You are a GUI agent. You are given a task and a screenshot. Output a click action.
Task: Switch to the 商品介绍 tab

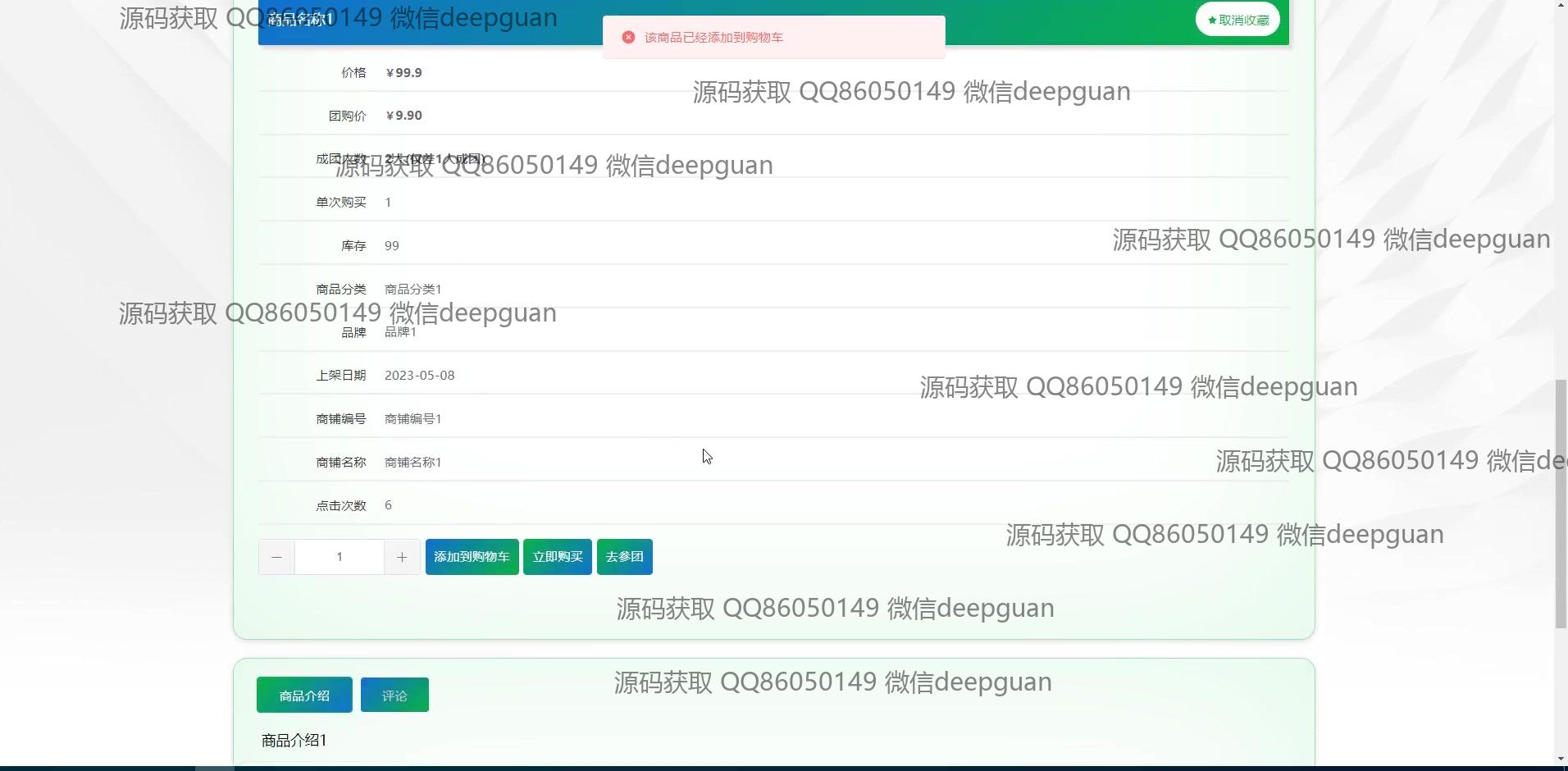tap(304, 696)
